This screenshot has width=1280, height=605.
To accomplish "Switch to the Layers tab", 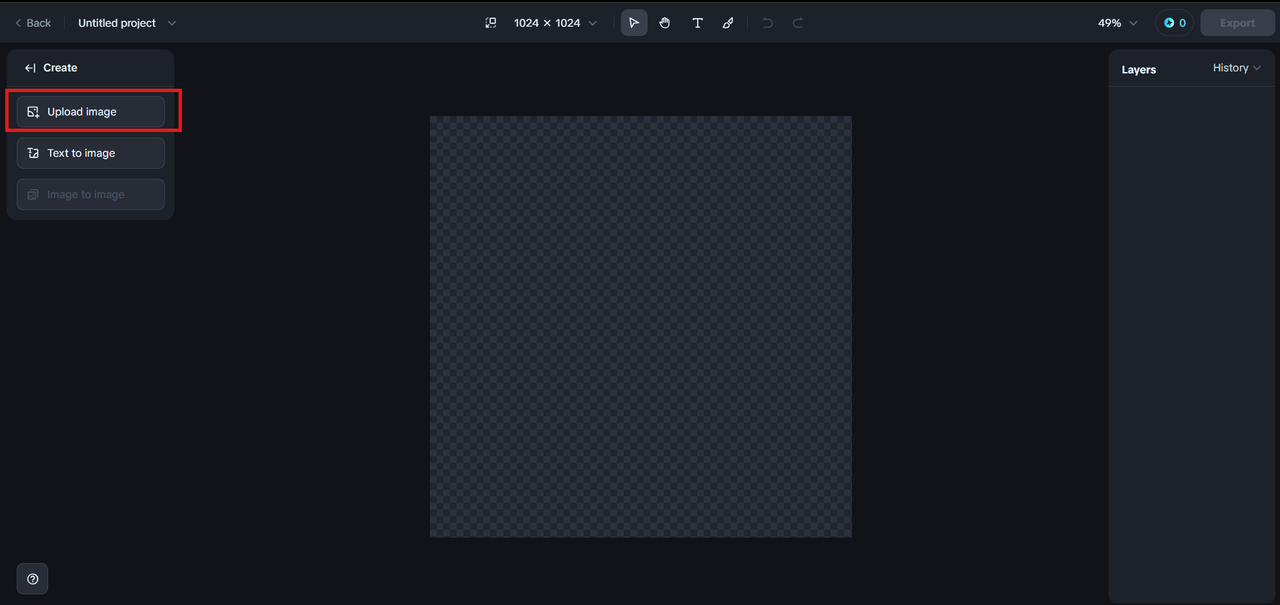I will point(1139,70).
